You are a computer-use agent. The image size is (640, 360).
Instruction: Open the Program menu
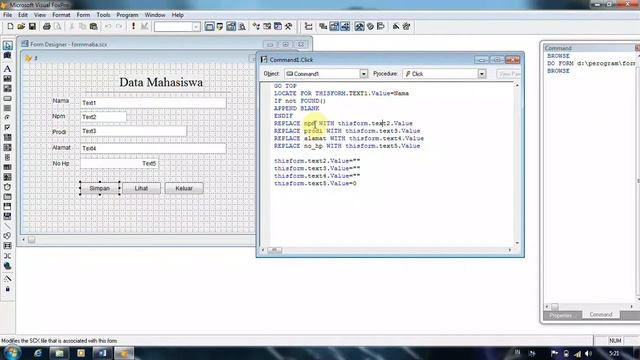pos(127,15)
